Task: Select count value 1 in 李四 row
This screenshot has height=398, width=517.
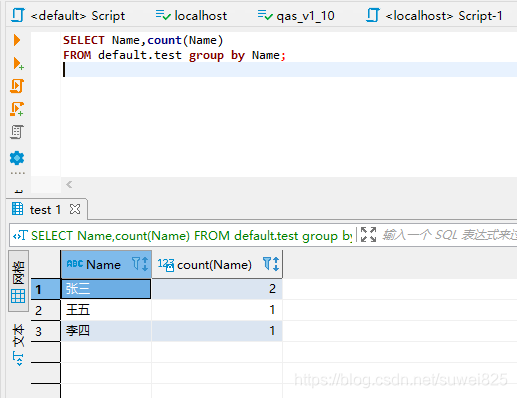Action: [217, 331]
